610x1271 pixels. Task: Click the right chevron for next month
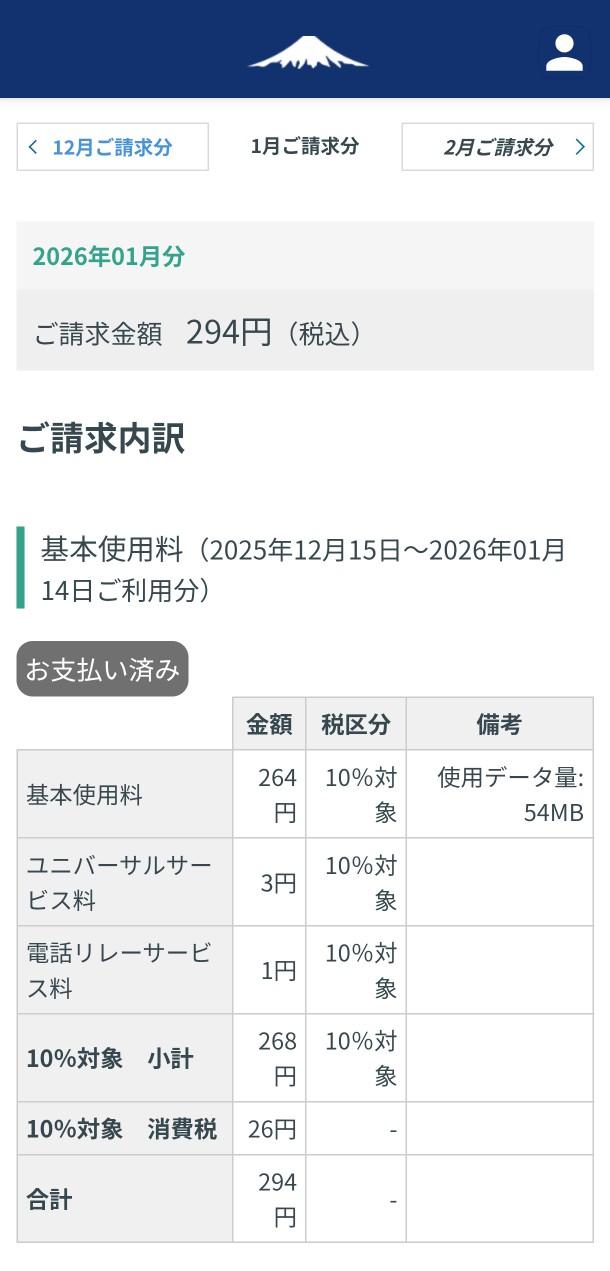579,147
